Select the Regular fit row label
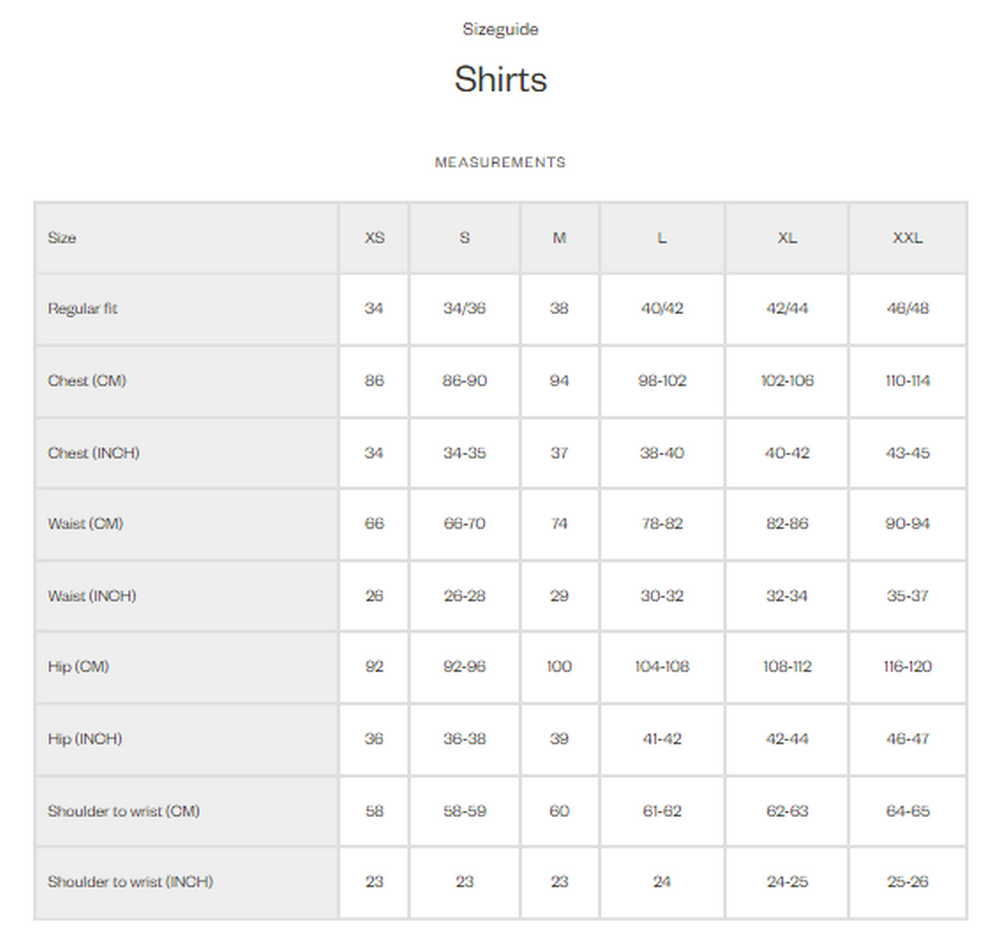 (x=82, y=309)
